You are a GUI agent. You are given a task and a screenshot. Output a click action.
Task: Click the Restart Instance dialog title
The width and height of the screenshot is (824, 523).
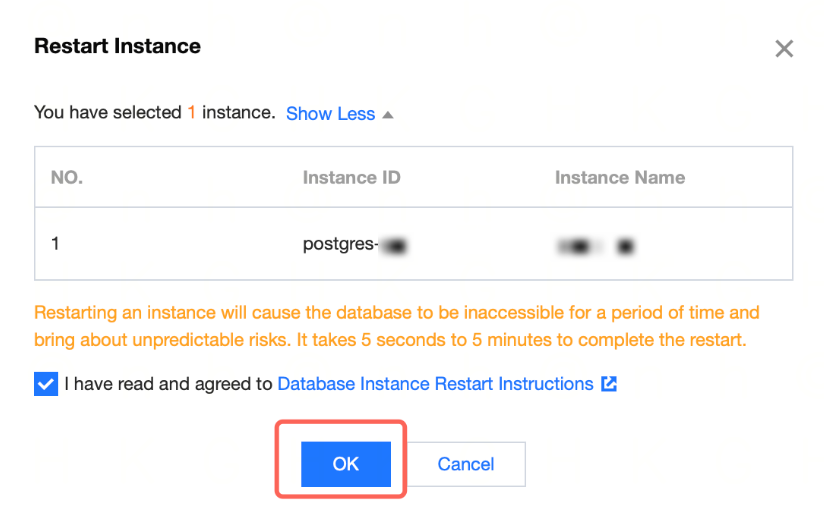coord(117,46)
